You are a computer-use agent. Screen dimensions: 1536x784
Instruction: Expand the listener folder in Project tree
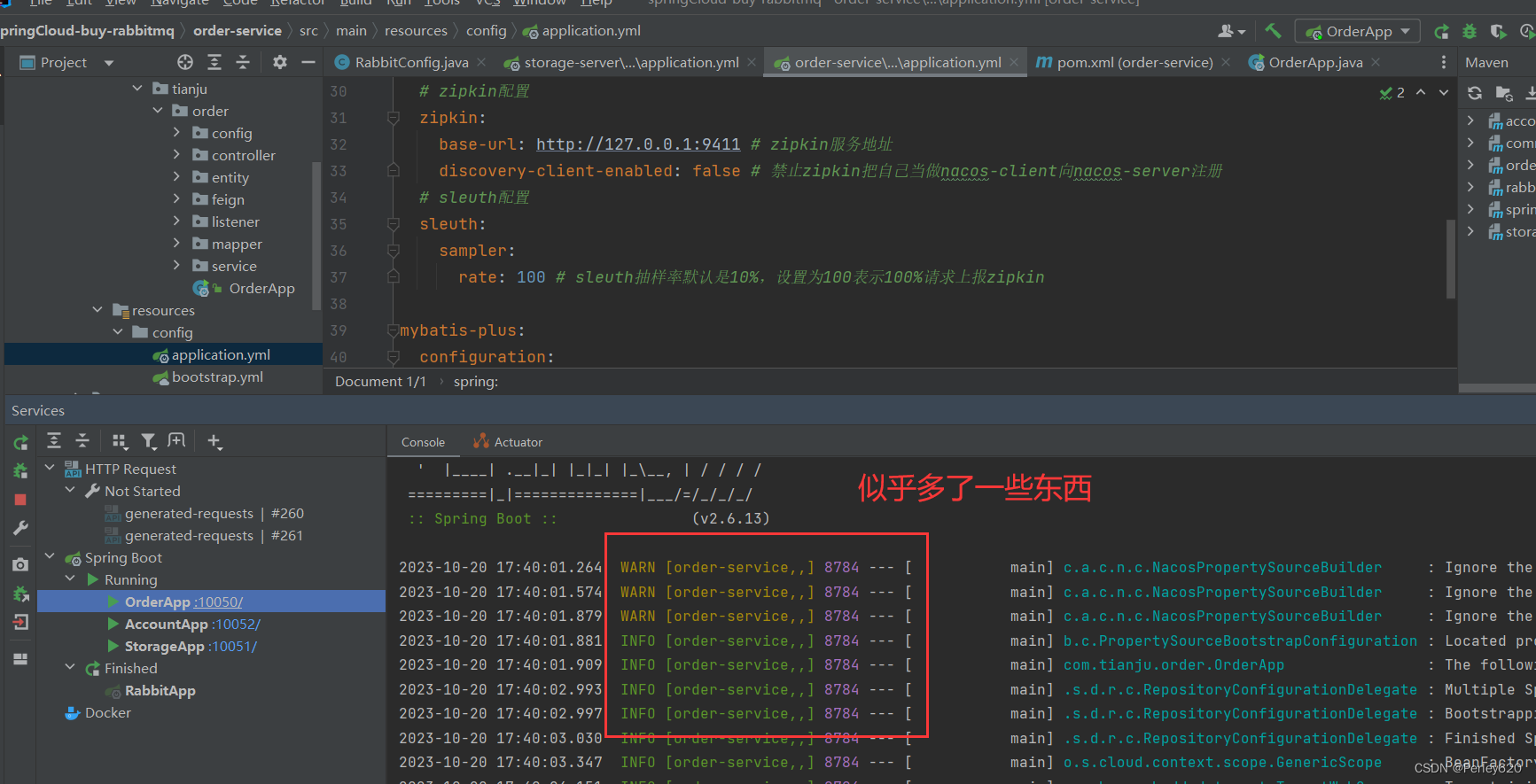click(176, 221)
